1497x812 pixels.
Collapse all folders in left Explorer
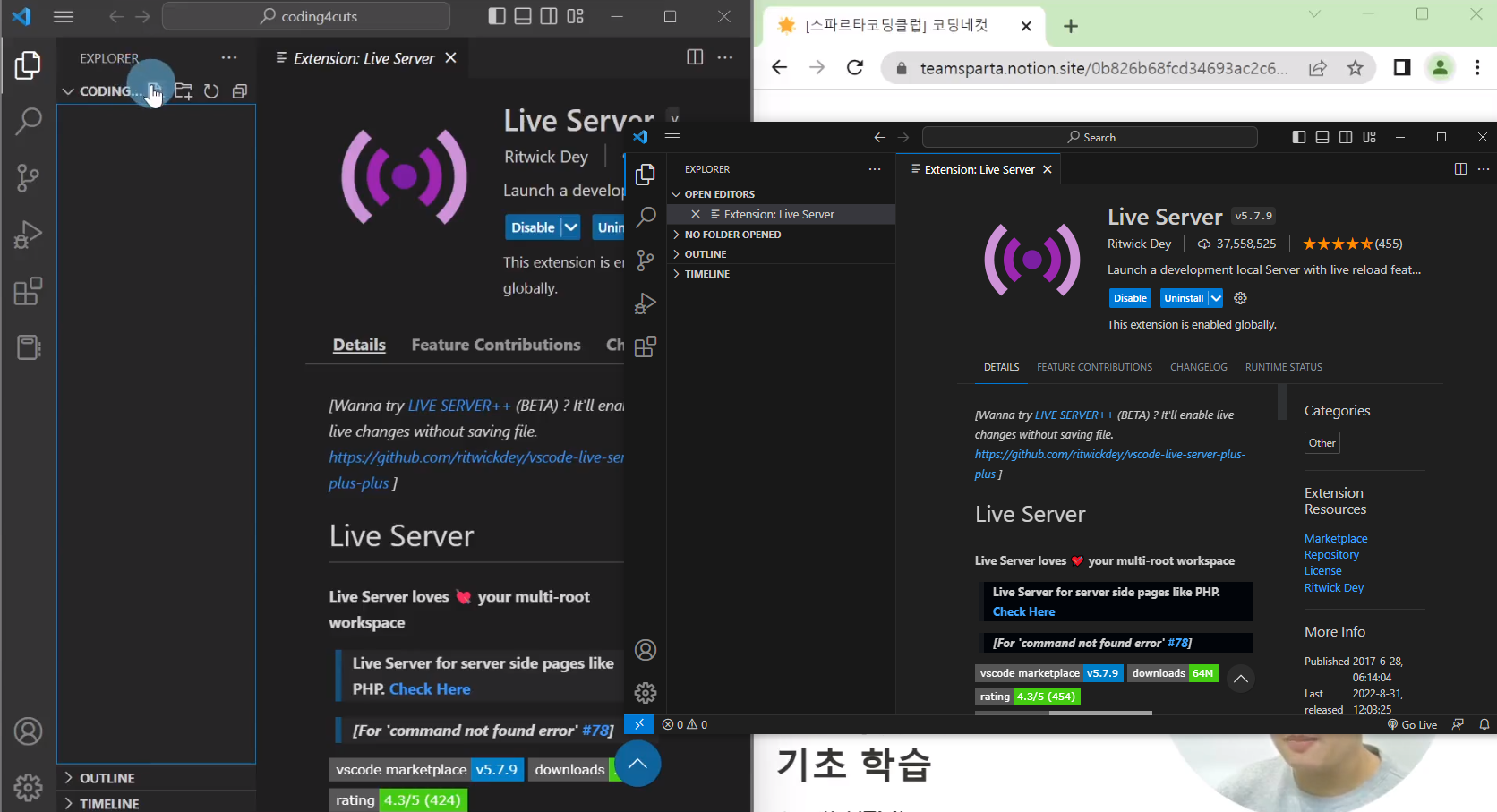click(x=239, y=91)
